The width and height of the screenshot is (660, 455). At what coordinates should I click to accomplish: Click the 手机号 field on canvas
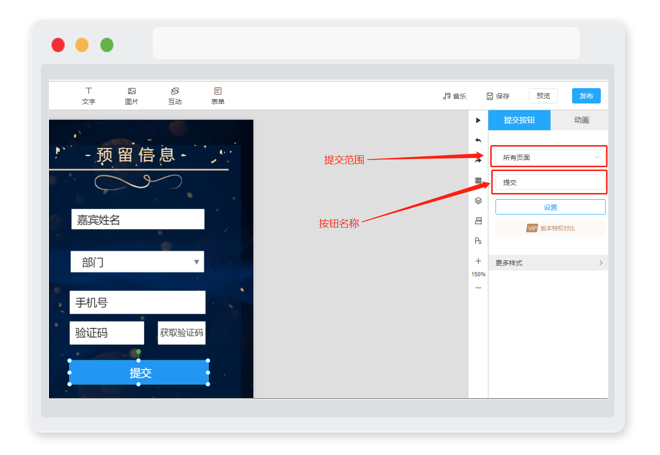pos(137,302)
